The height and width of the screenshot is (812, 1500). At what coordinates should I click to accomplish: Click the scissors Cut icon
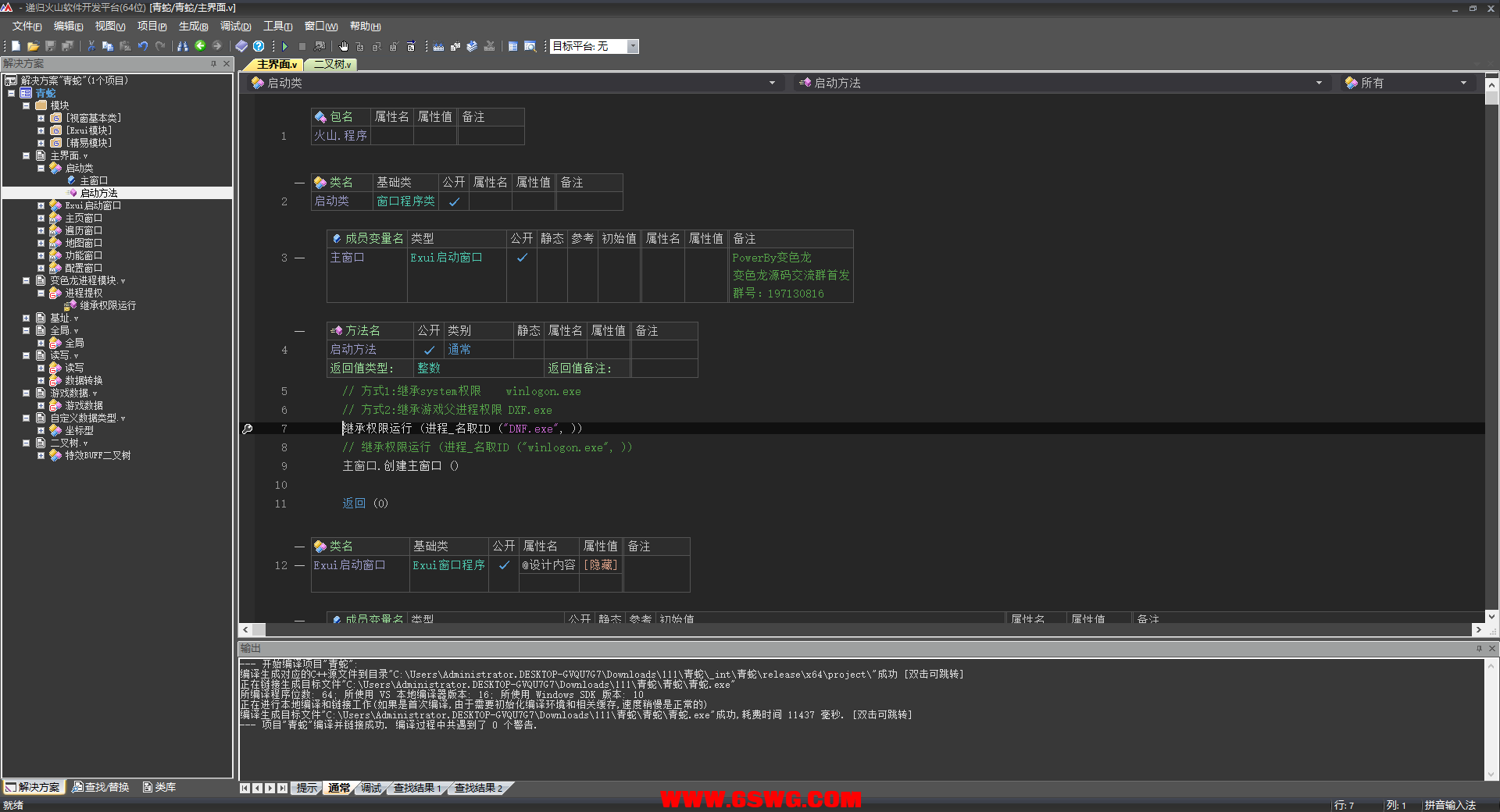click(x=91, y=47)
